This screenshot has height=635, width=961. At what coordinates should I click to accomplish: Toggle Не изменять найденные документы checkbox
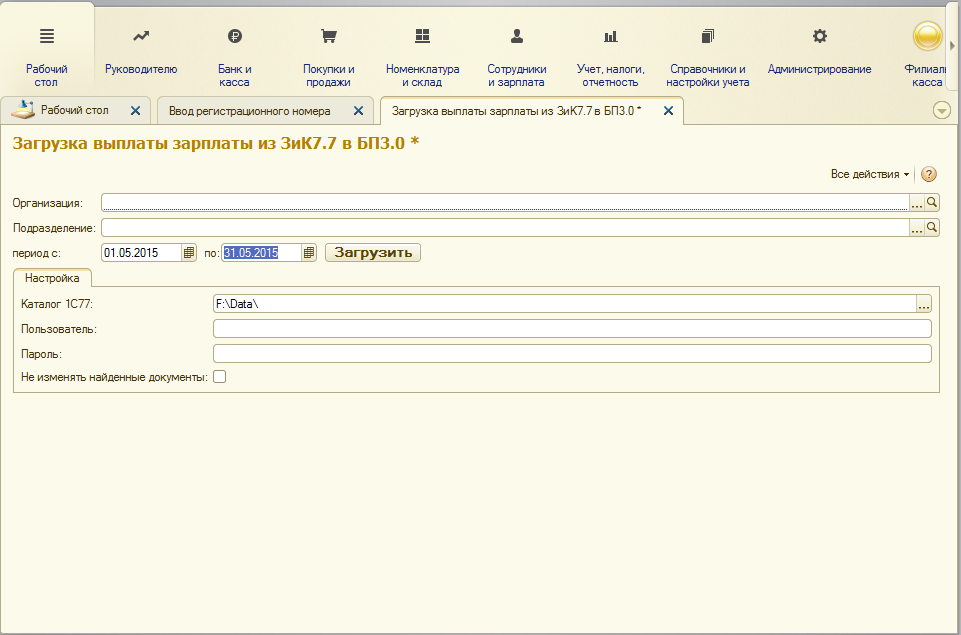[x=219, y=377]
